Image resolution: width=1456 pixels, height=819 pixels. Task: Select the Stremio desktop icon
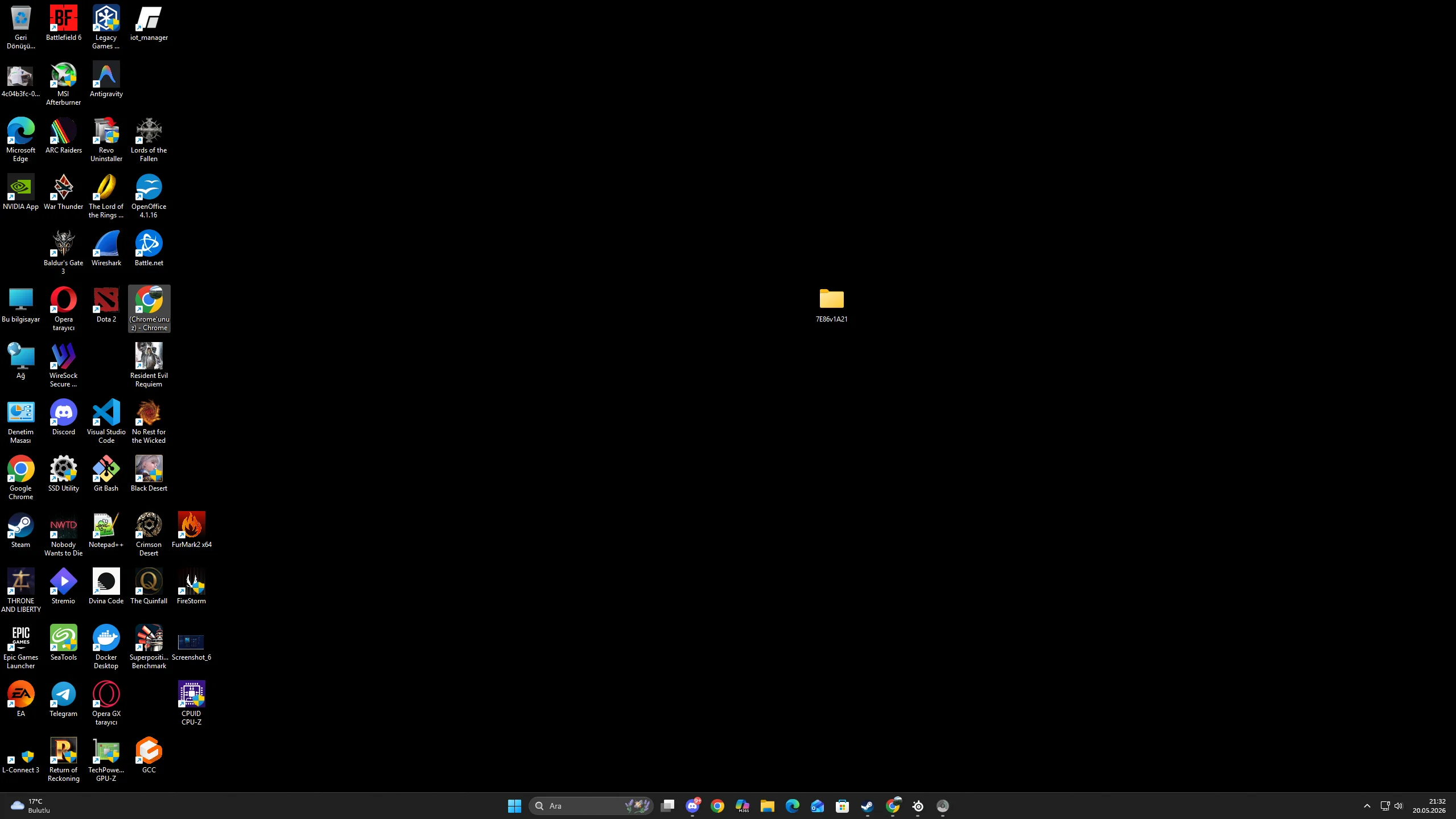click(63, 587)
